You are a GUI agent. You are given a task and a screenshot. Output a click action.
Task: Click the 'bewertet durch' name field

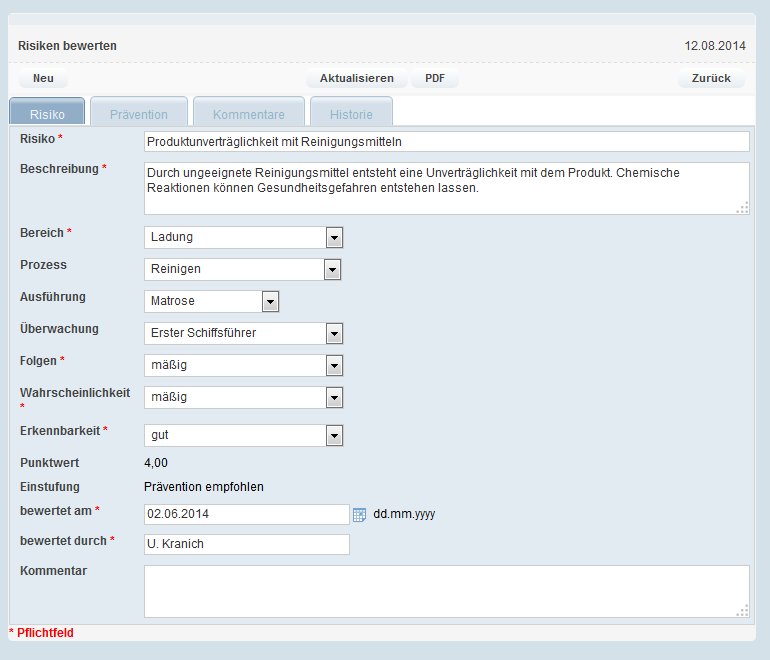[246, 544]
